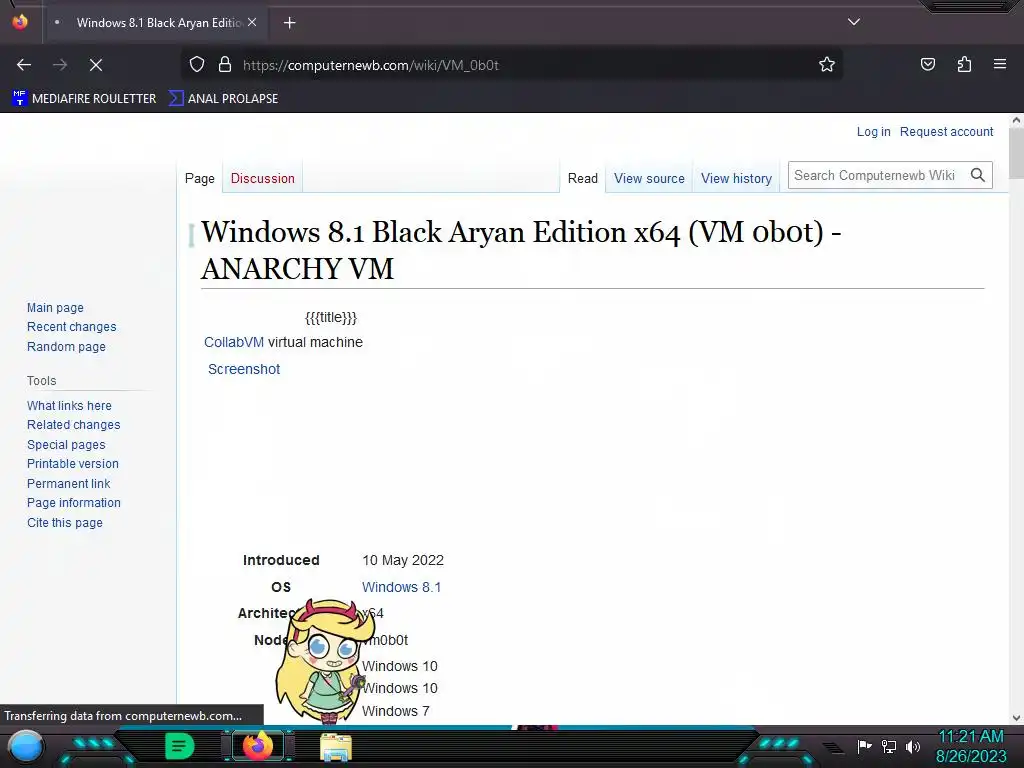Viewport: 1024px width, 768px height.
Task: Open the Printable version
Action: (x=73, y=464)
